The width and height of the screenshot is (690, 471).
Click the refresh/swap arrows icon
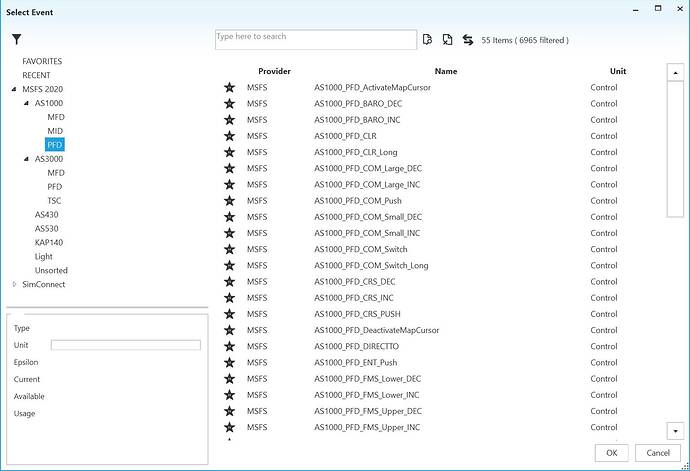(468, 40)
